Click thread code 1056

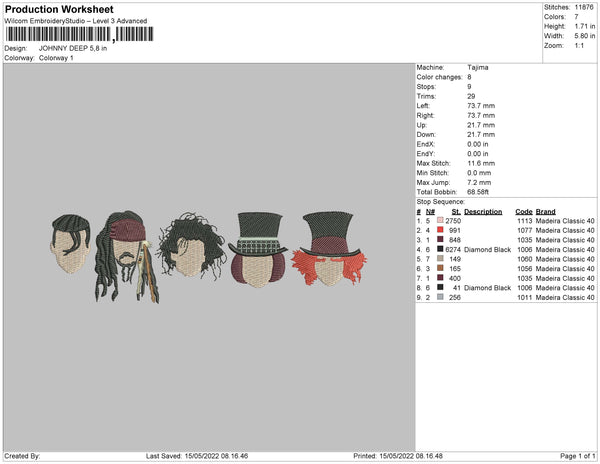tap(525, 269)
